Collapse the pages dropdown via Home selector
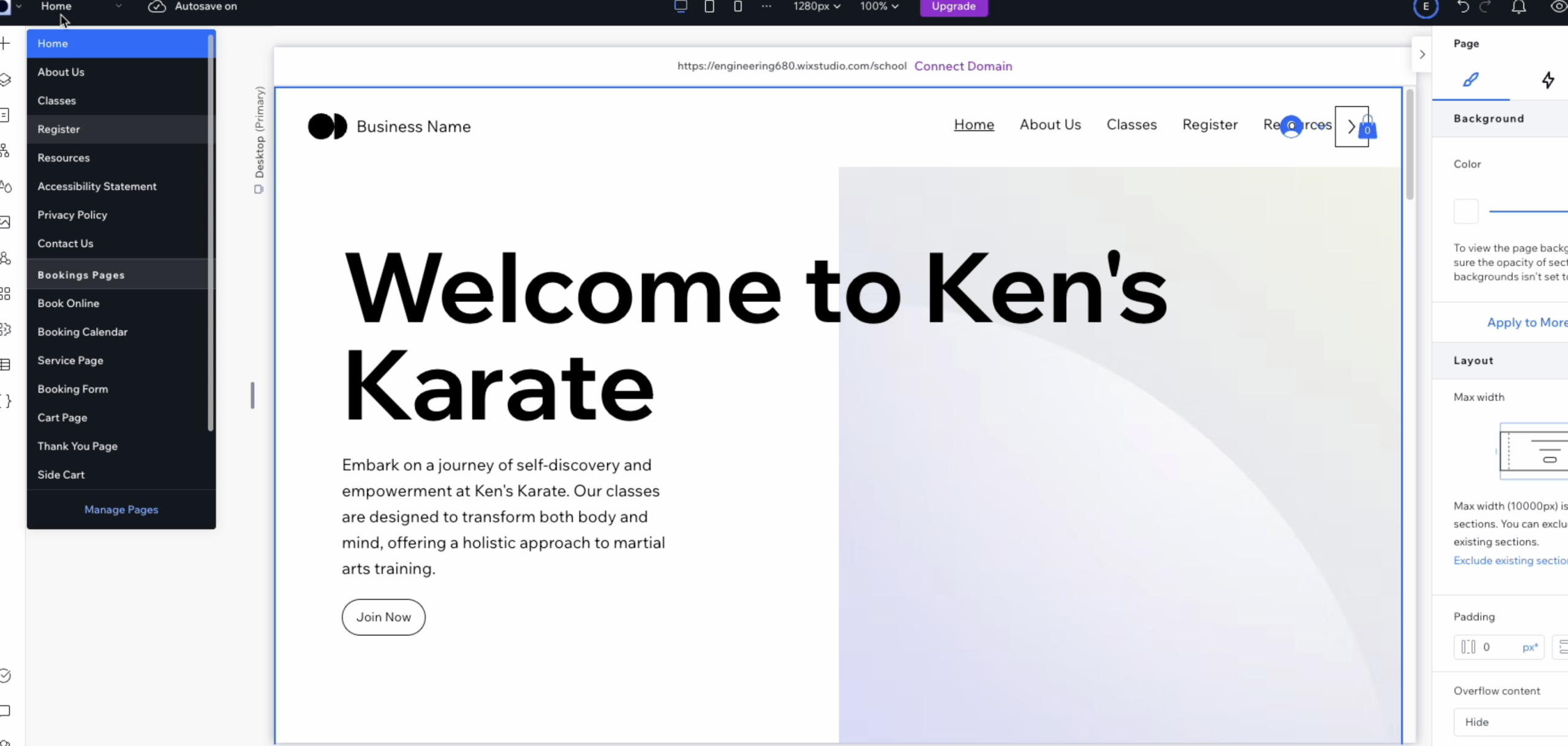 pyautogui.click(x=80, y=6)
